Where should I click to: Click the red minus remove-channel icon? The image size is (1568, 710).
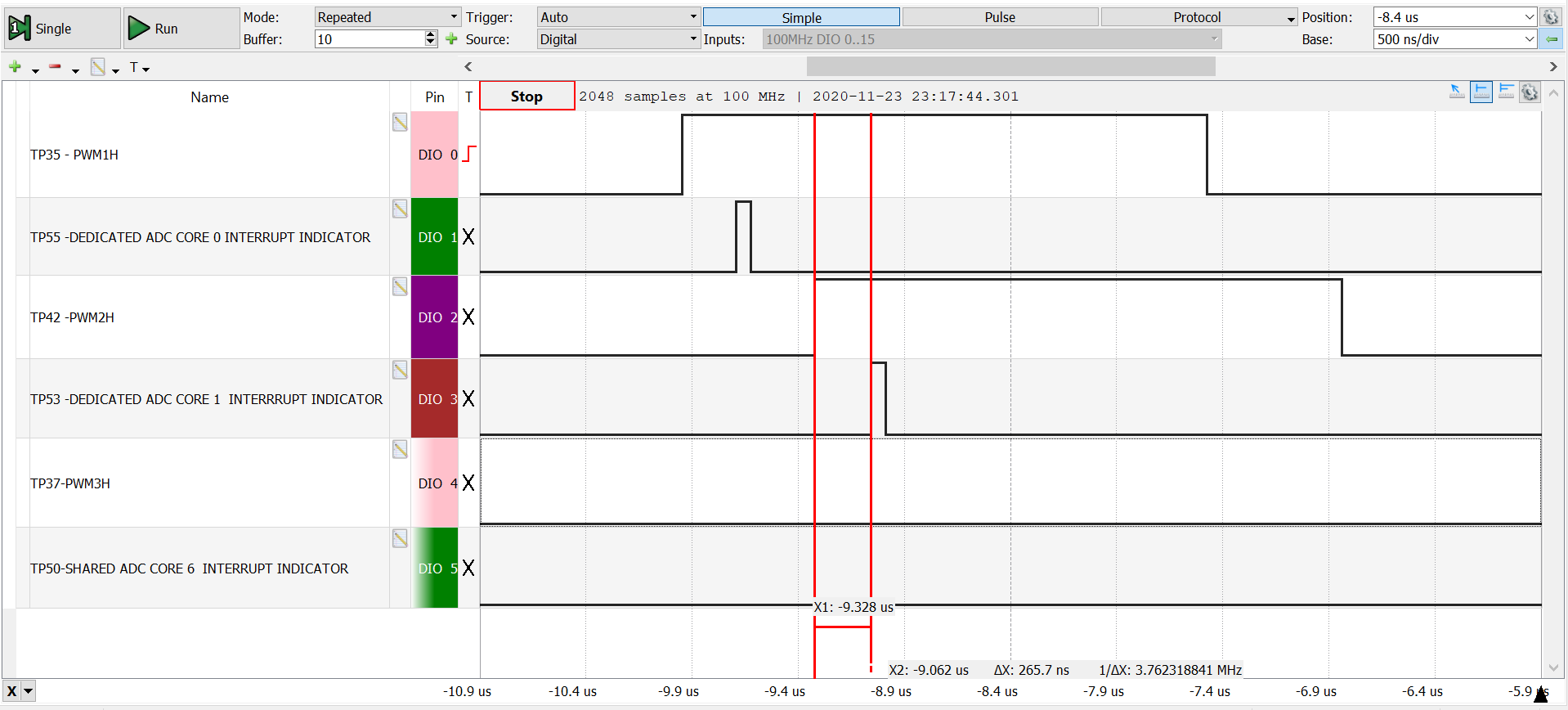click(x=55, y=67)
